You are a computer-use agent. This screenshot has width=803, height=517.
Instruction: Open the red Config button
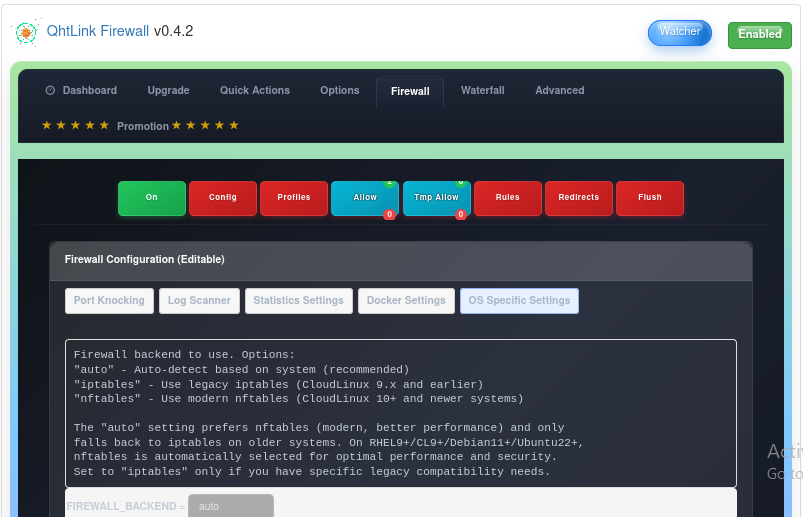pyautogui.click(x=223, y=198)
